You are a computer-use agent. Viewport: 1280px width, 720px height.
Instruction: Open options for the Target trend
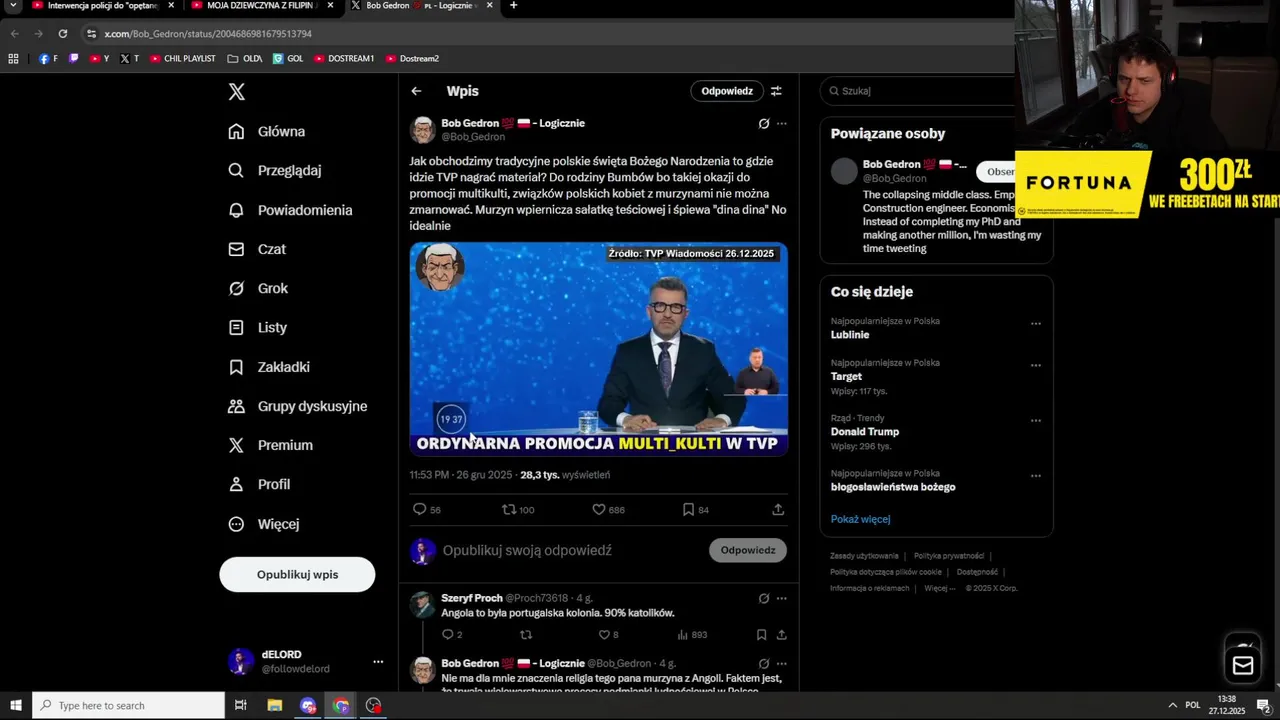click(x=1036, y=365)
